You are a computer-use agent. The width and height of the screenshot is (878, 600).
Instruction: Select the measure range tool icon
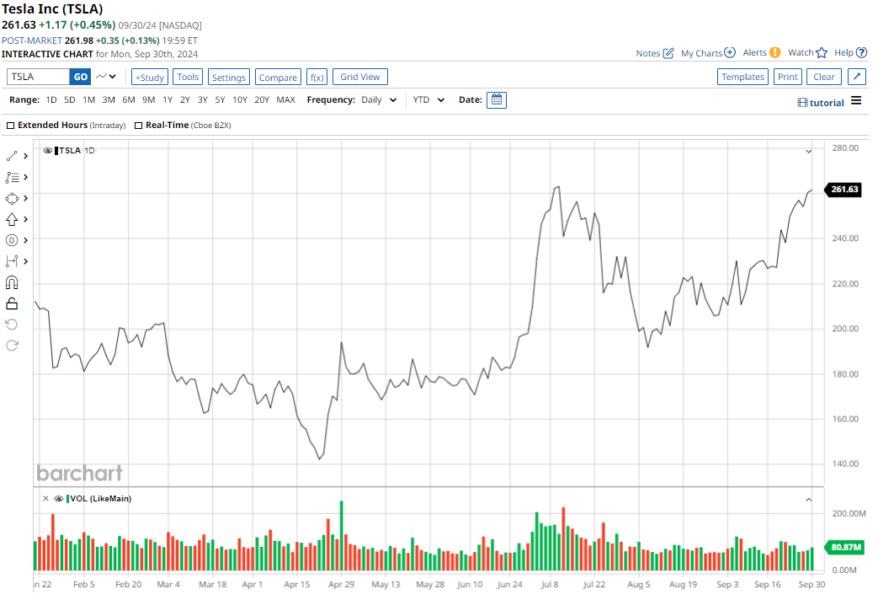click(12, 261)
